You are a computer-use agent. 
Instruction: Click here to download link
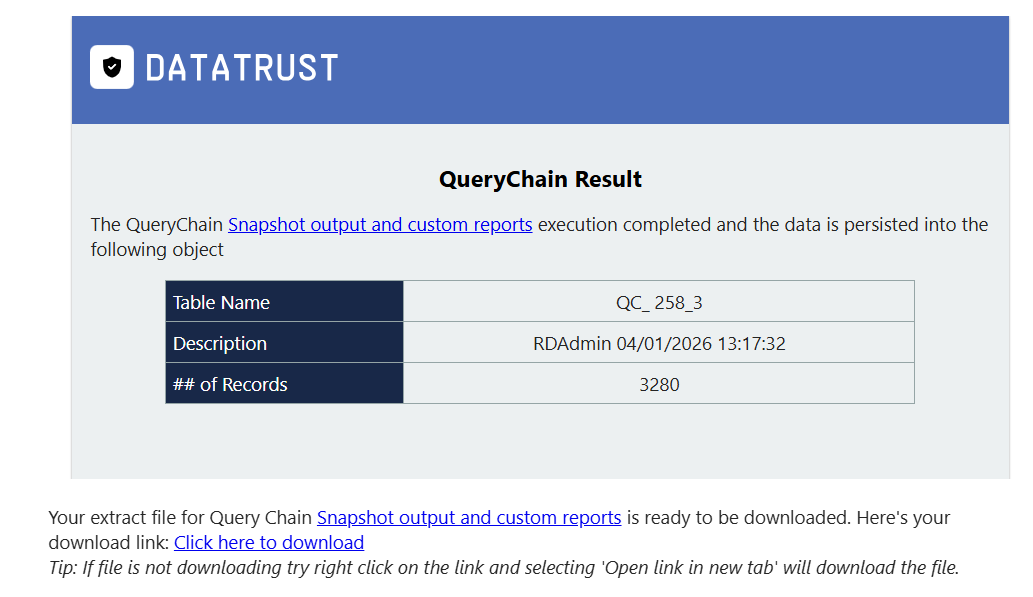point(269,543)
